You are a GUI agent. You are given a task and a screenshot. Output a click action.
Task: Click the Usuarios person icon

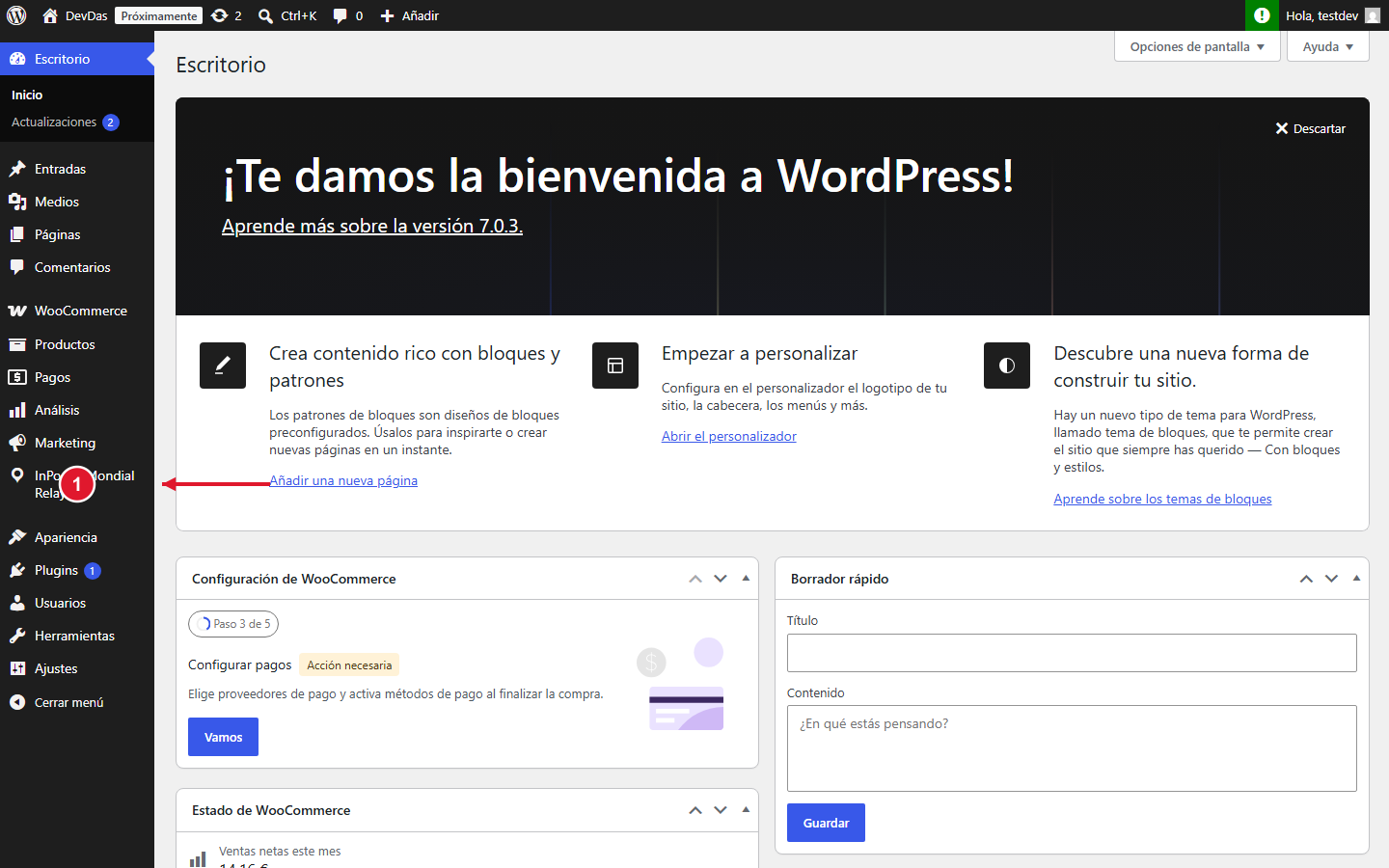click(x=17, y=603)
